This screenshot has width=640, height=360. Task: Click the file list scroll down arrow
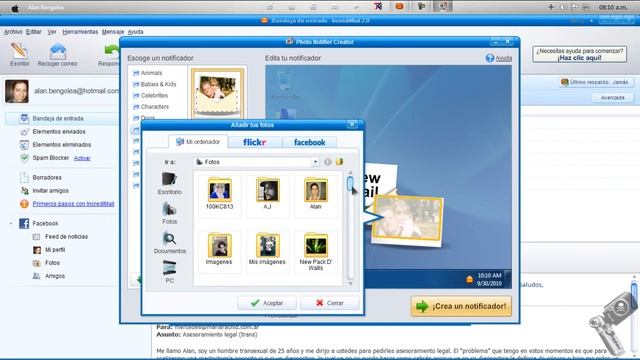coord(350,283)
